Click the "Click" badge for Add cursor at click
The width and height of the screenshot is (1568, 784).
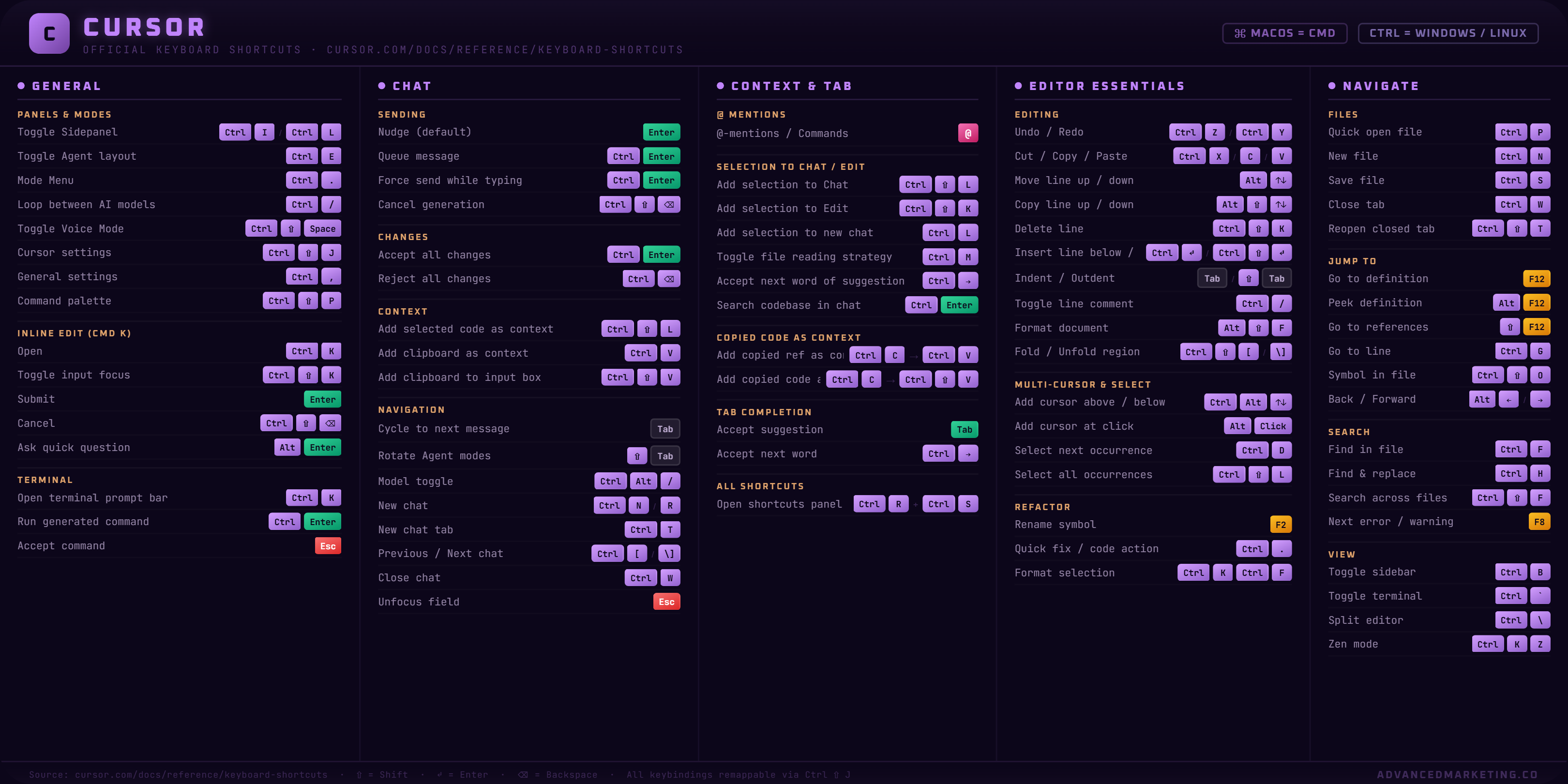1273,426
